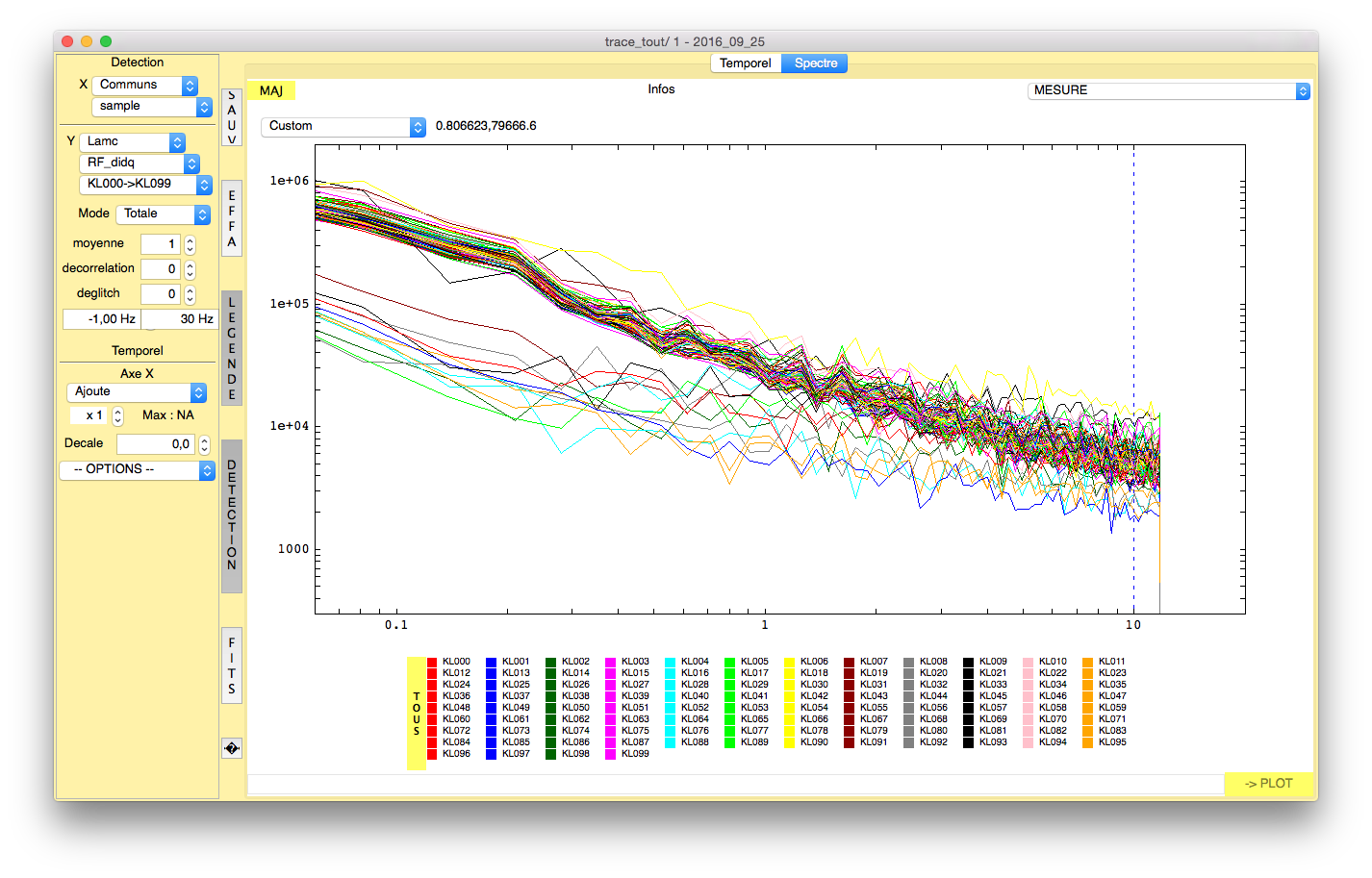Open the -- OPTIONS -- dropdown
The width and height of the screenshot is (1372, 878).
coord(137,470)
